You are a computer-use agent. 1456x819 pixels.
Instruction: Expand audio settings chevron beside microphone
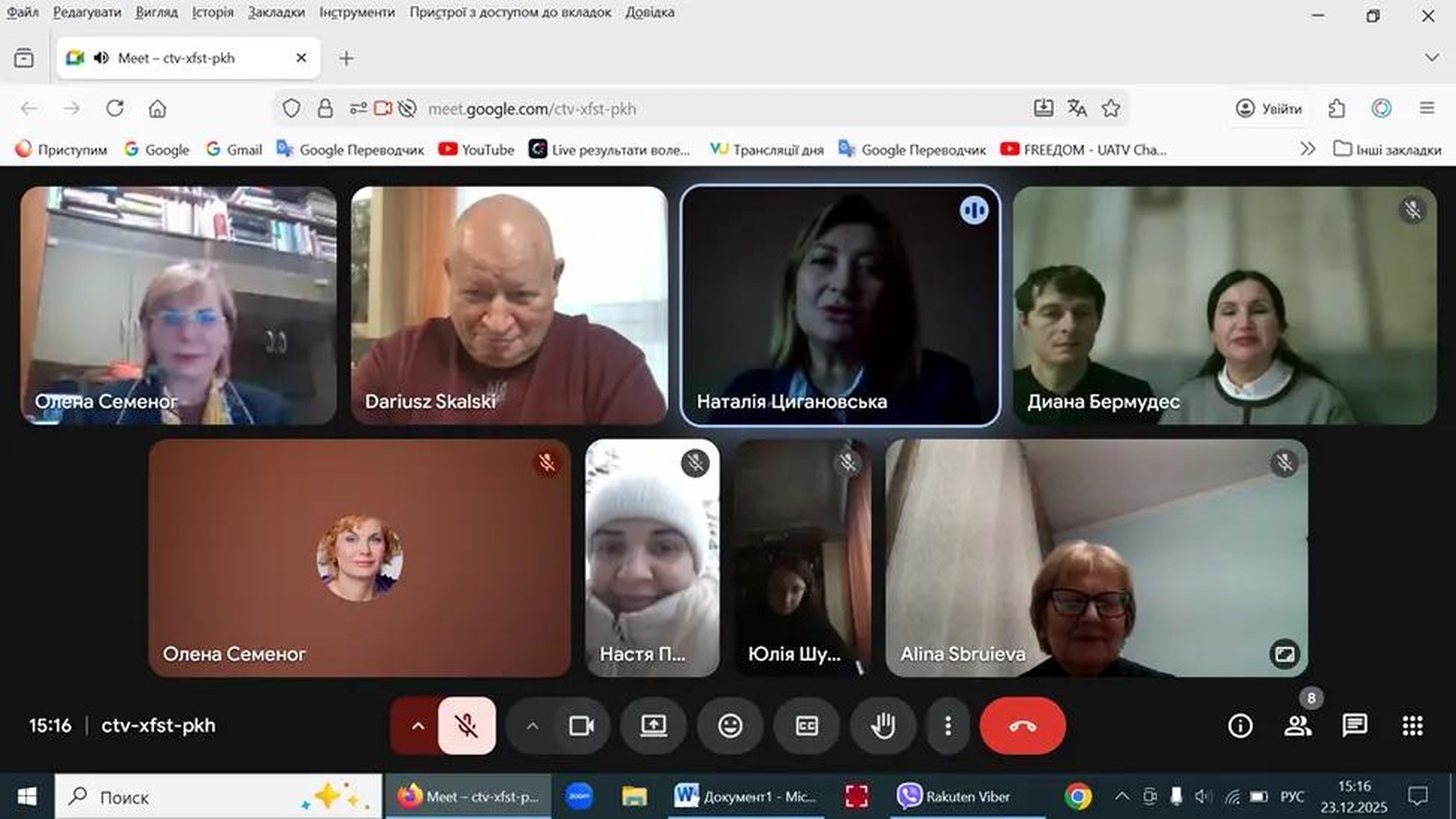tap(417, 726)
